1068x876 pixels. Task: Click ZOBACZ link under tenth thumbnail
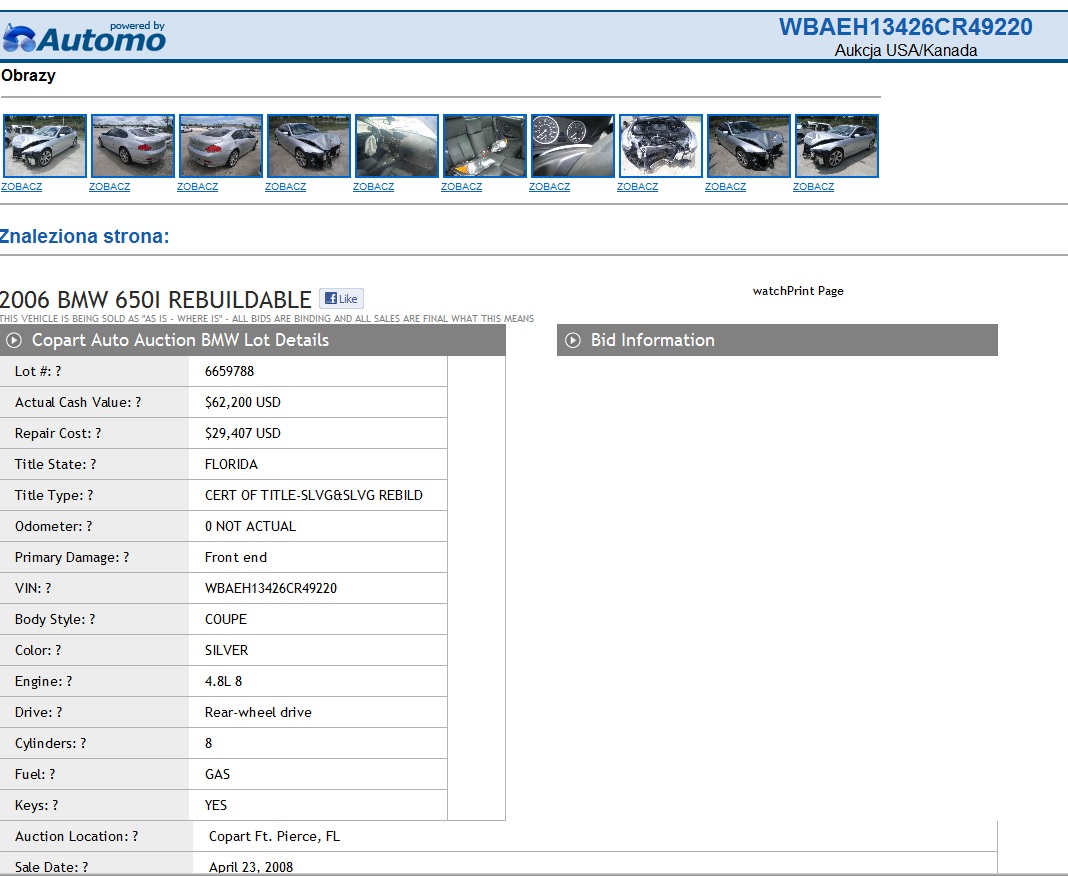tap(813, 187)
